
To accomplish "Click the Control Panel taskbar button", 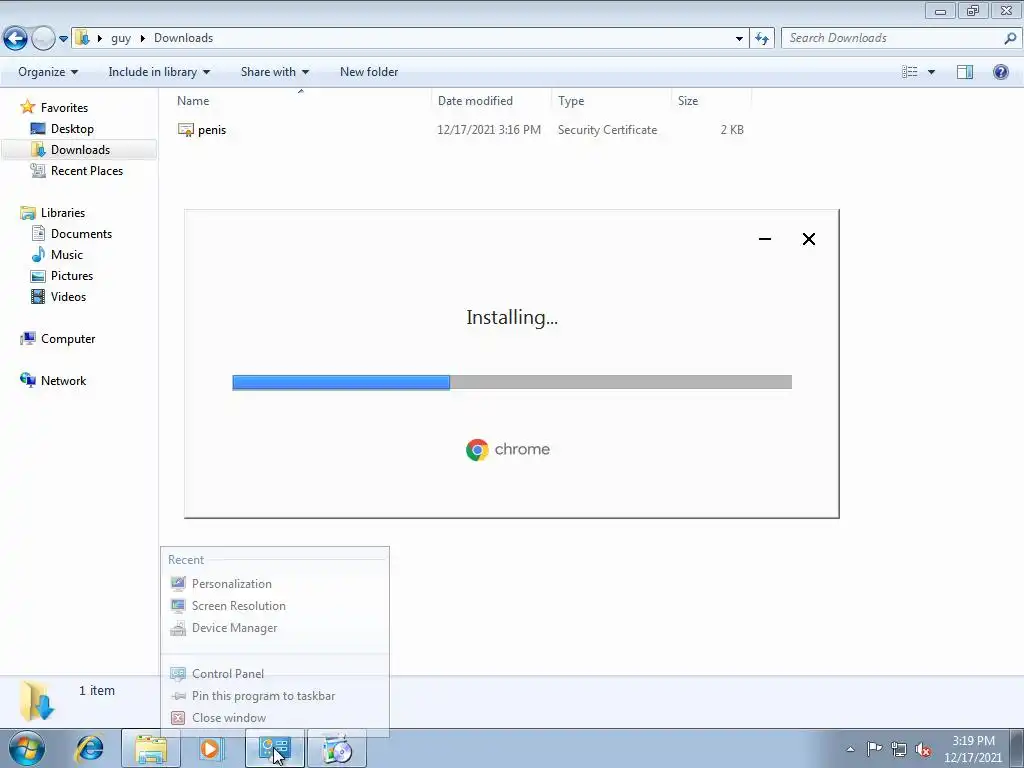I will pos(274,749).
